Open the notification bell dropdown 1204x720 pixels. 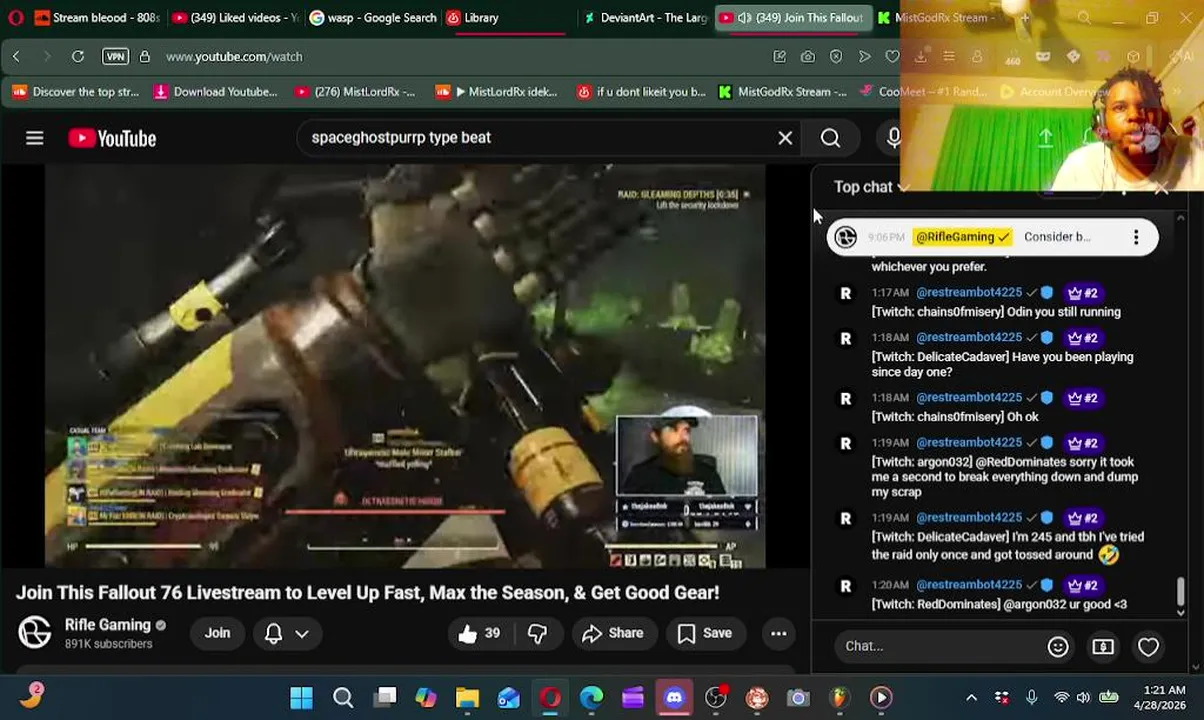[285, 633]
